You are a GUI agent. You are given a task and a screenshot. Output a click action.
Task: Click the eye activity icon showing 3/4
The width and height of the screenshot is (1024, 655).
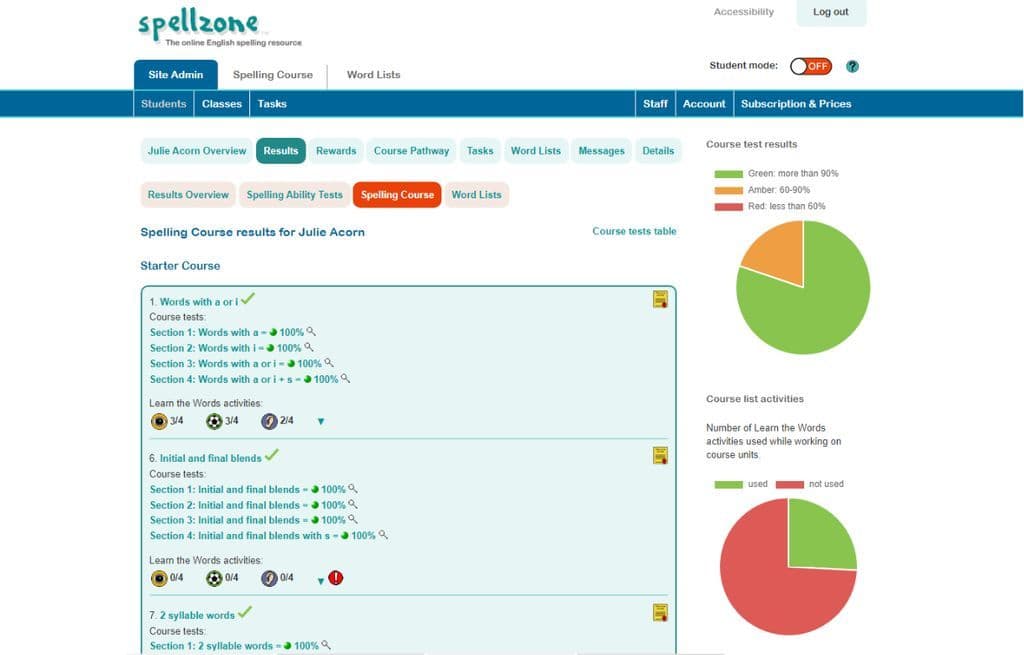(158, 421)
